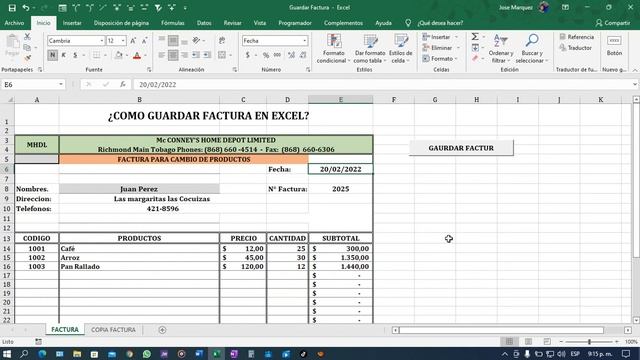Click the Compartir button
The height and width of the screenshot is (360, 640).
point(613,23)
